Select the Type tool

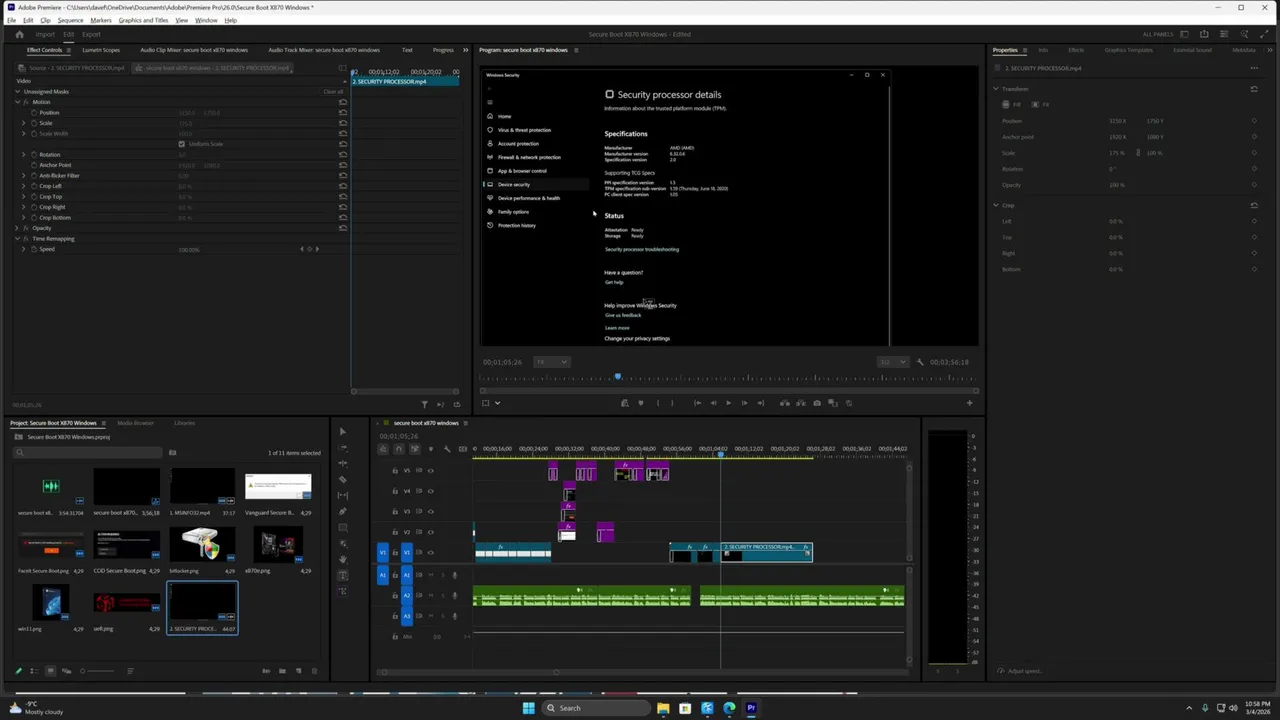click(x=342, y=575)
